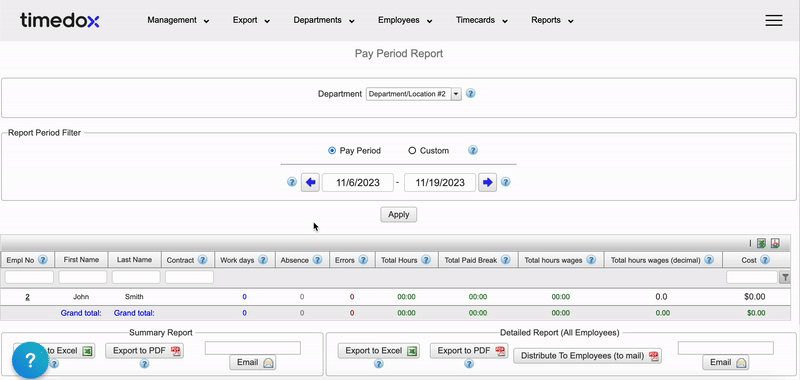The height and width of the screenshot is (380, 800).
Task: Open help icon next to Department
Action: tap(470, 94)
